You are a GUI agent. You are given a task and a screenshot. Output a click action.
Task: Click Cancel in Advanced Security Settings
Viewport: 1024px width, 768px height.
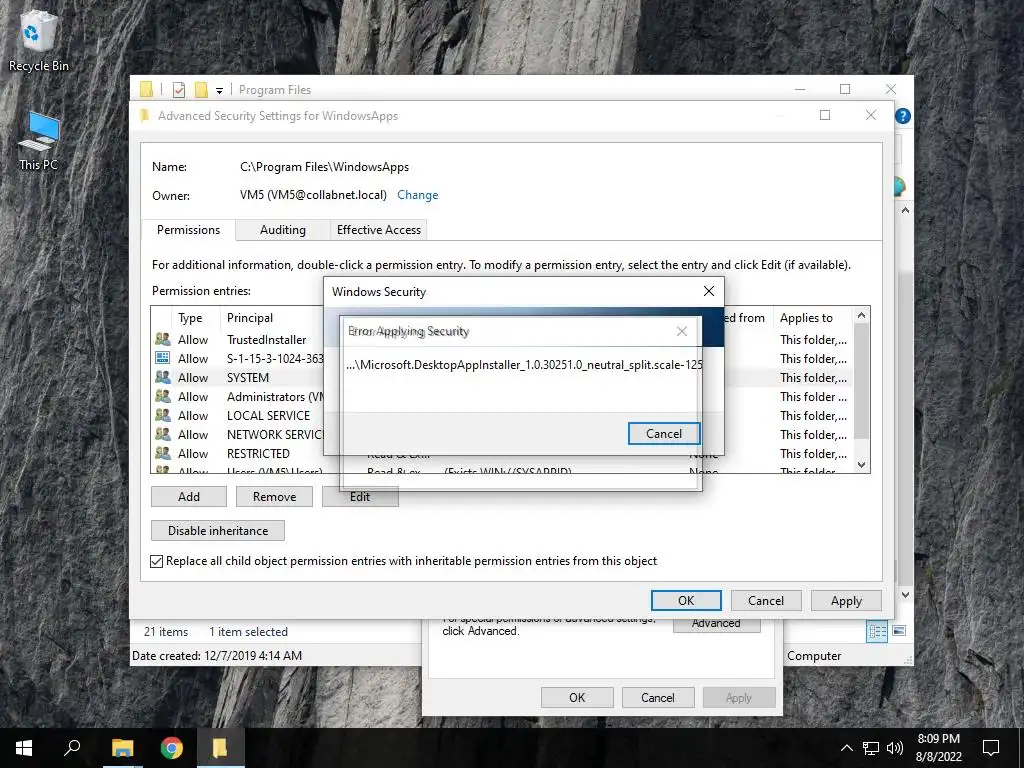[x=765, y=600]
